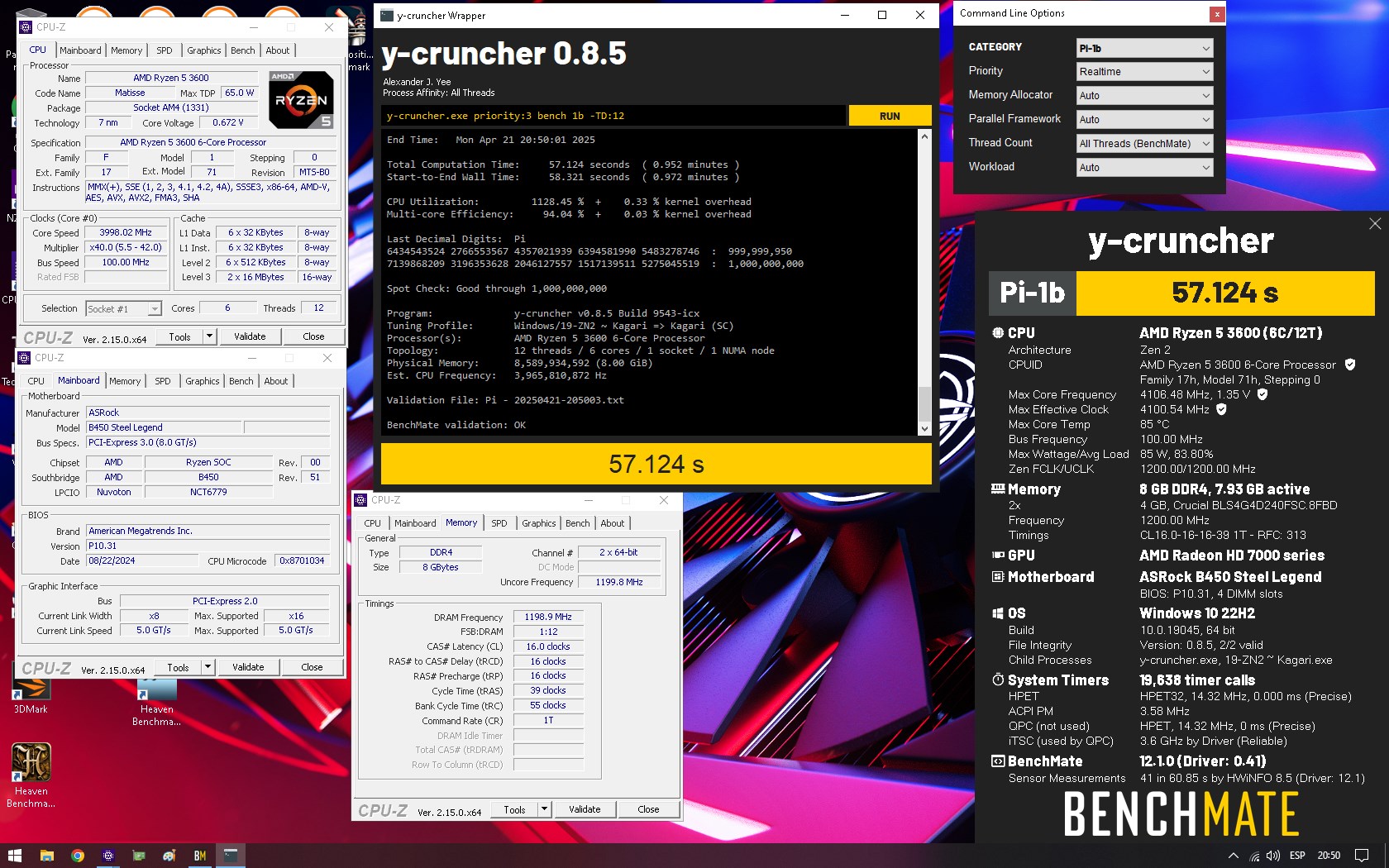Click the CPU-Z taskbar icon
Viewport: 1389px width, 868px height.
(108, 856)
